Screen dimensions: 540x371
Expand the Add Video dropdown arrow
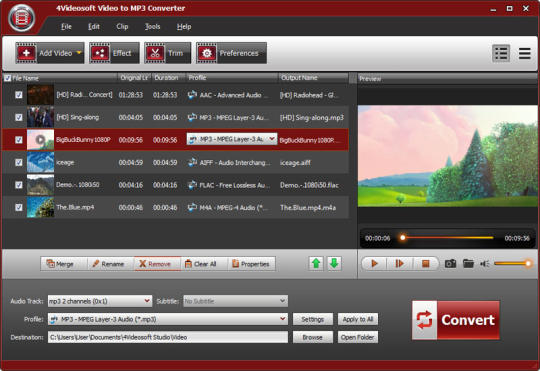click(79, 53)
